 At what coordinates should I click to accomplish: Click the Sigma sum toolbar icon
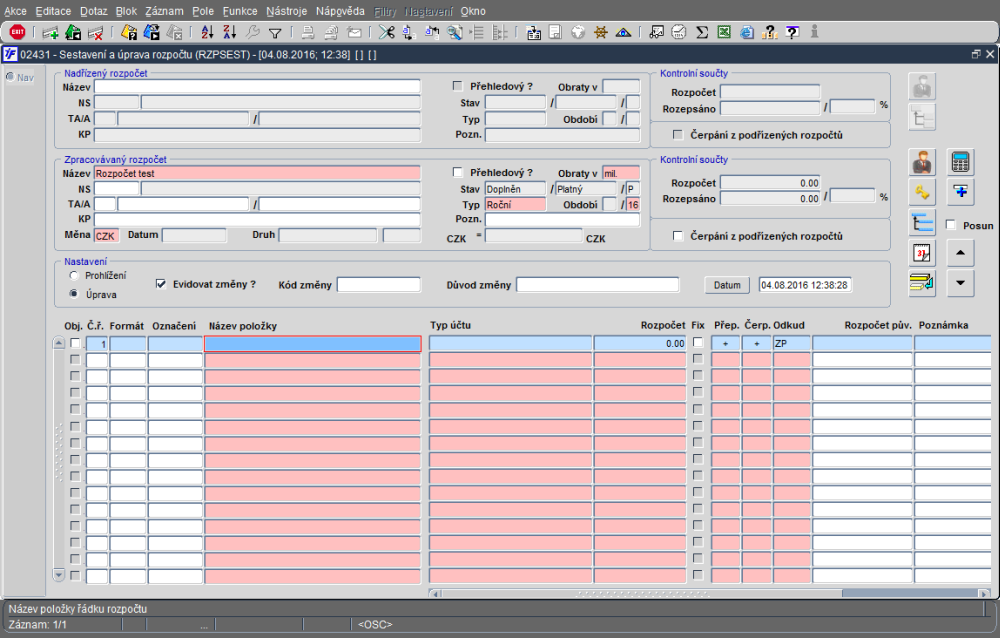[702, 32]
